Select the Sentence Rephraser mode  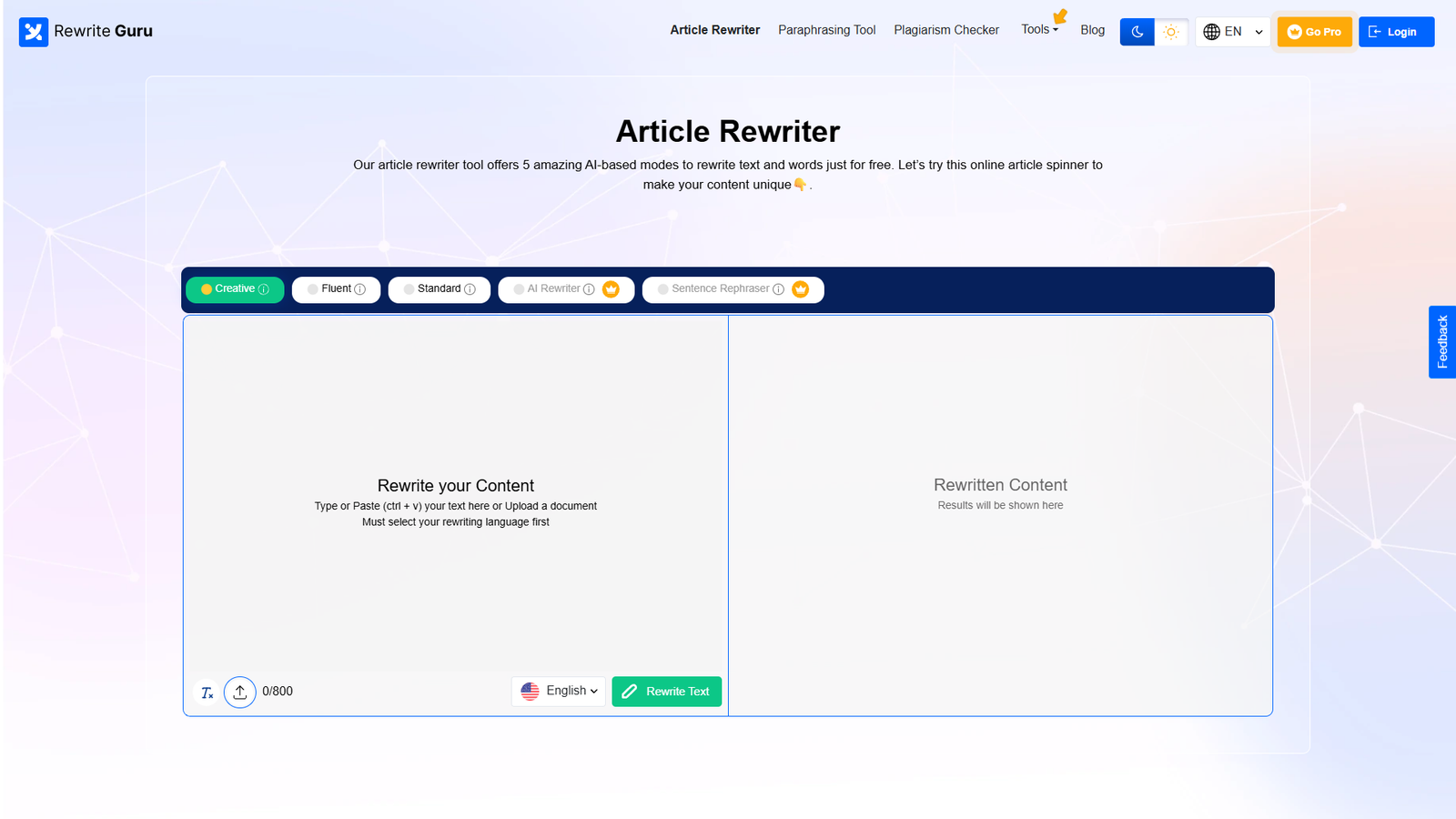[x=733, y=289]
